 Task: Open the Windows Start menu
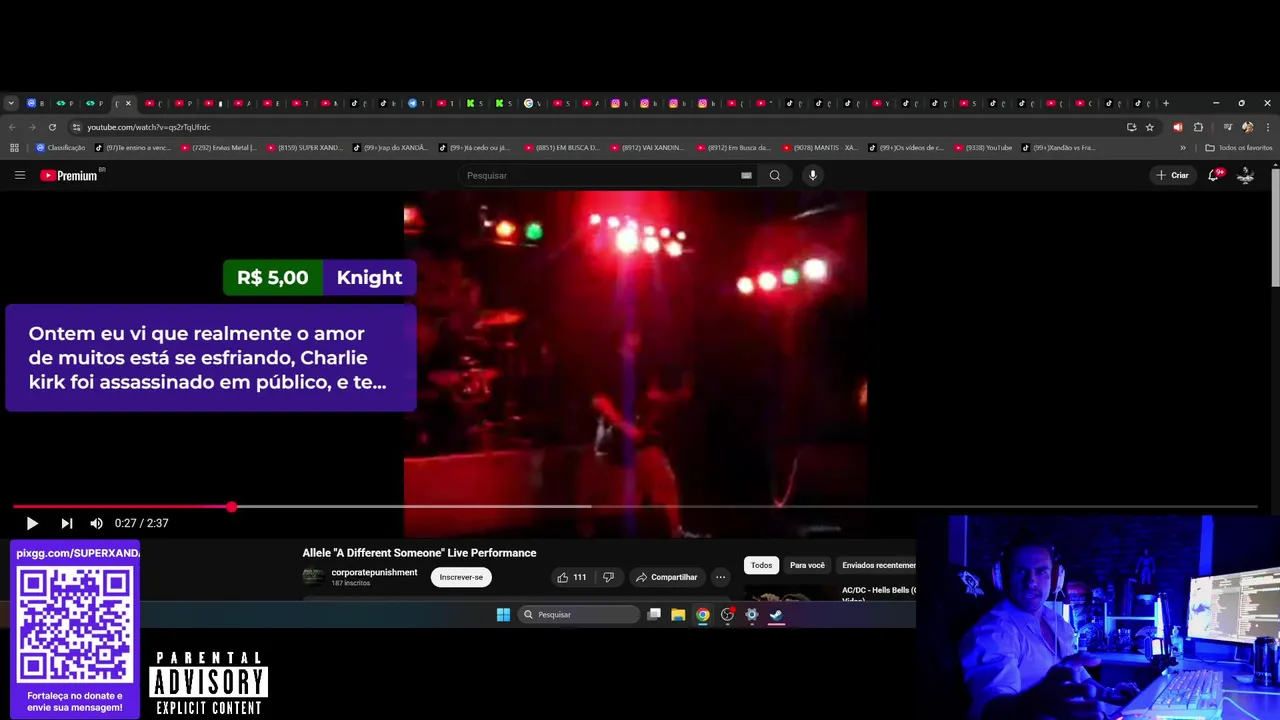coord(503,614)
